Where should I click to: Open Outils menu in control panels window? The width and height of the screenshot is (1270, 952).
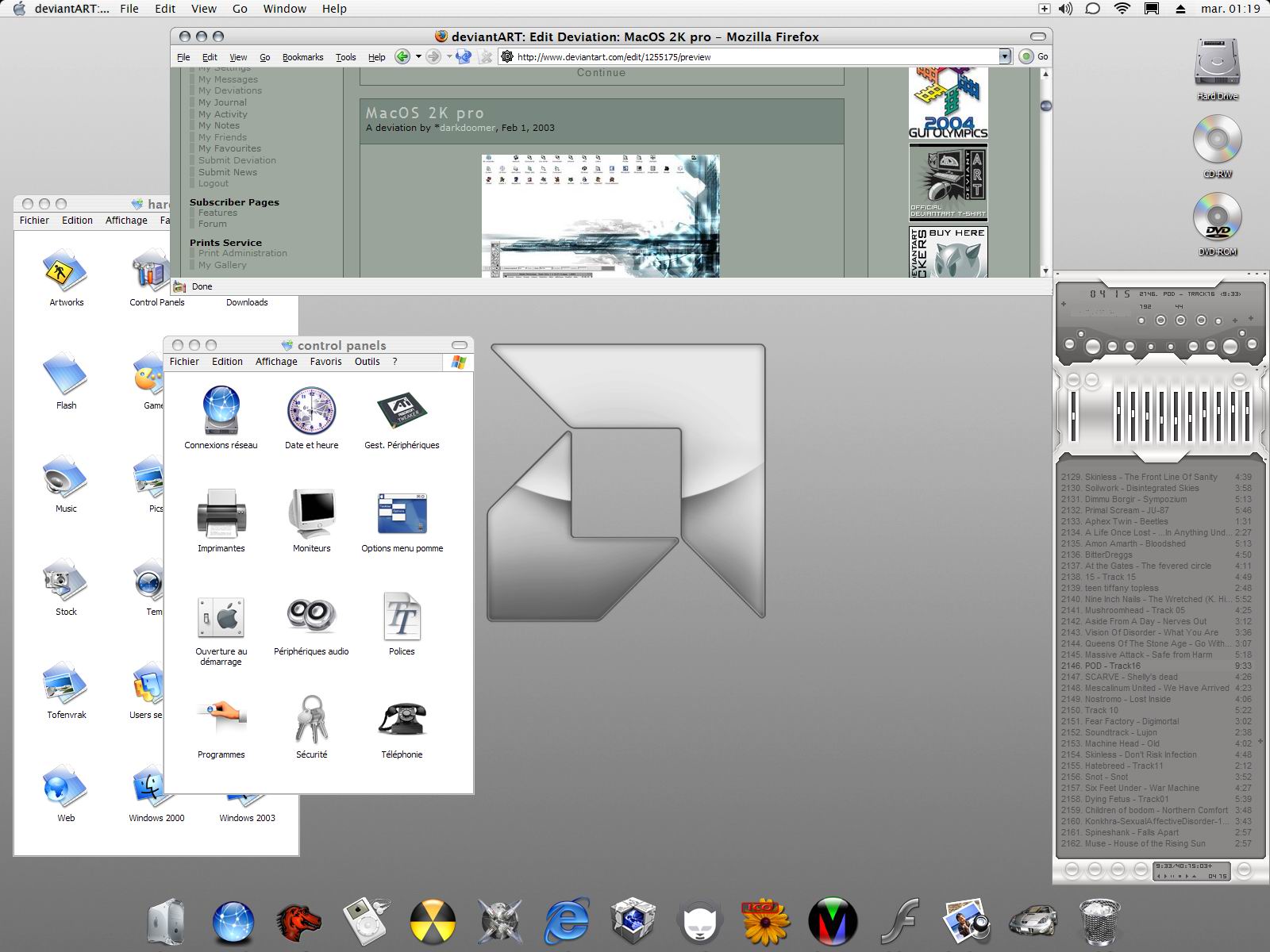pyautogui.click(x=367, y=361)
